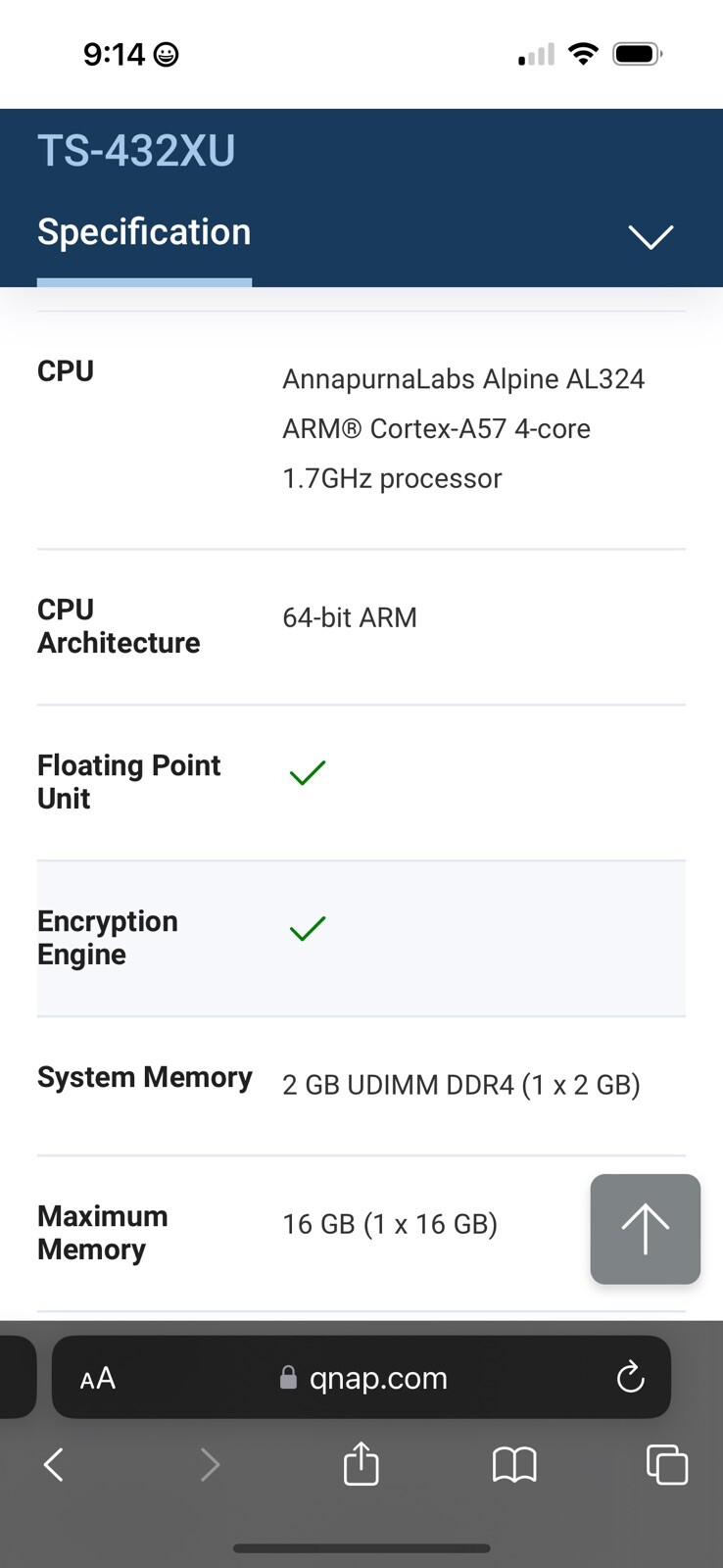Open the AA reader options
Screen dimensions: 723x1568
(x=98, y=1379)
